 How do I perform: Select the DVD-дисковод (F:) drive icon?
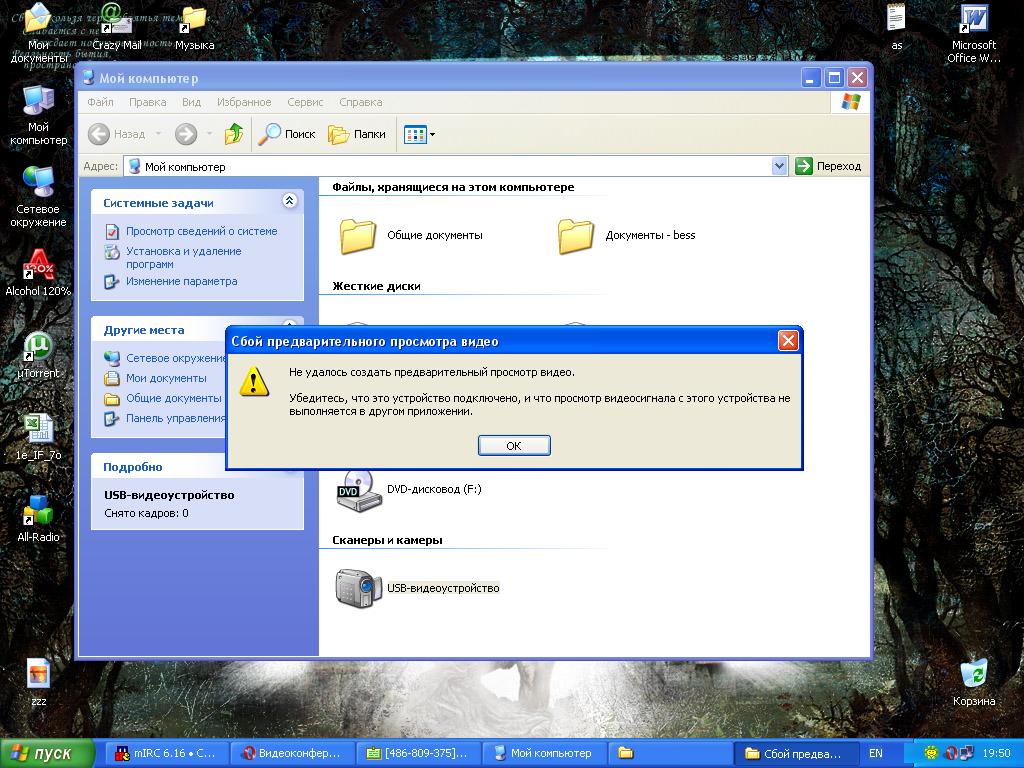pos(358,490)
